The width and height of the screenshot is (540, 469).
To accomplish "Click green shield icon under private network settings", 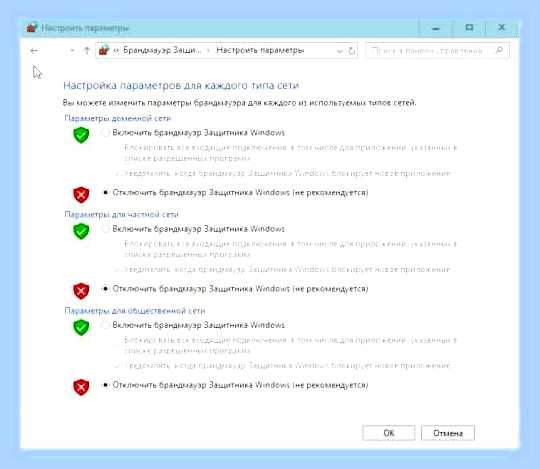I will [81, 231].
